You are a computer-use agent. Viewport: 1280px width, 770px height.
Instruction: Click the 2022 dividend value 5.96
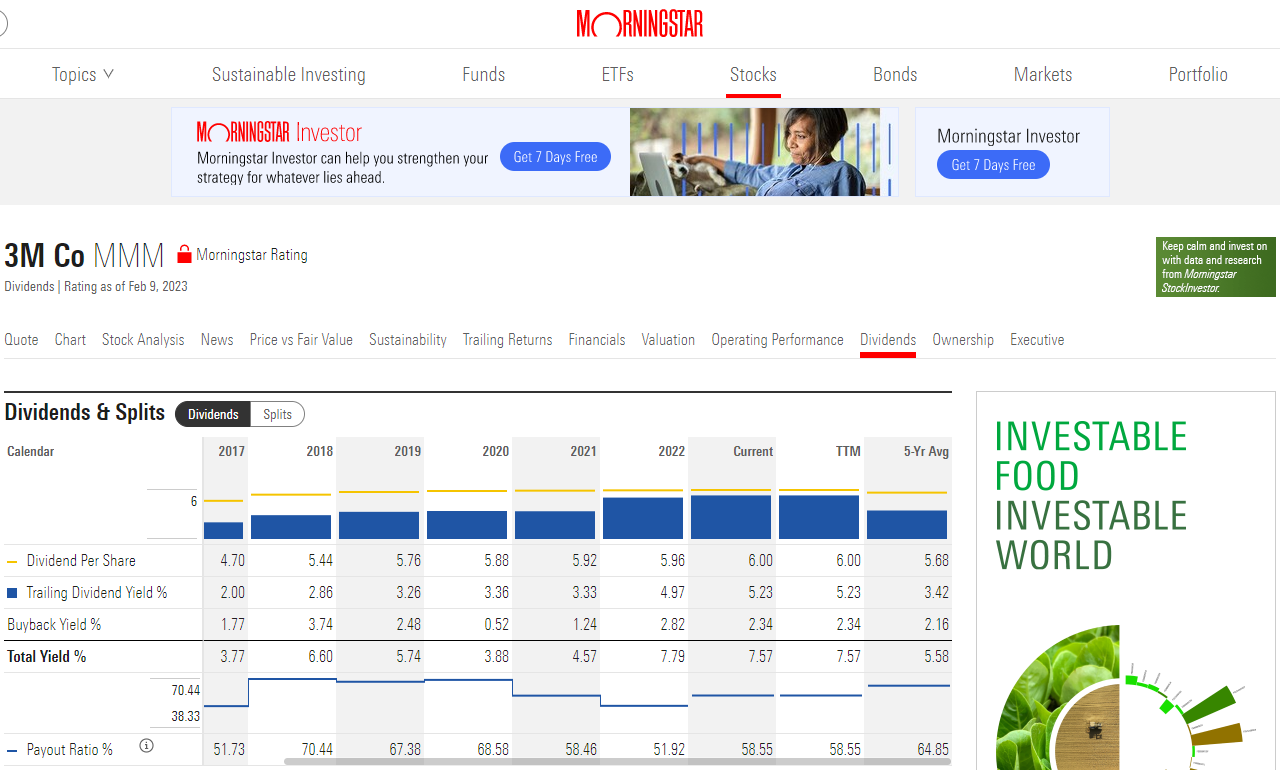point(672,561)
